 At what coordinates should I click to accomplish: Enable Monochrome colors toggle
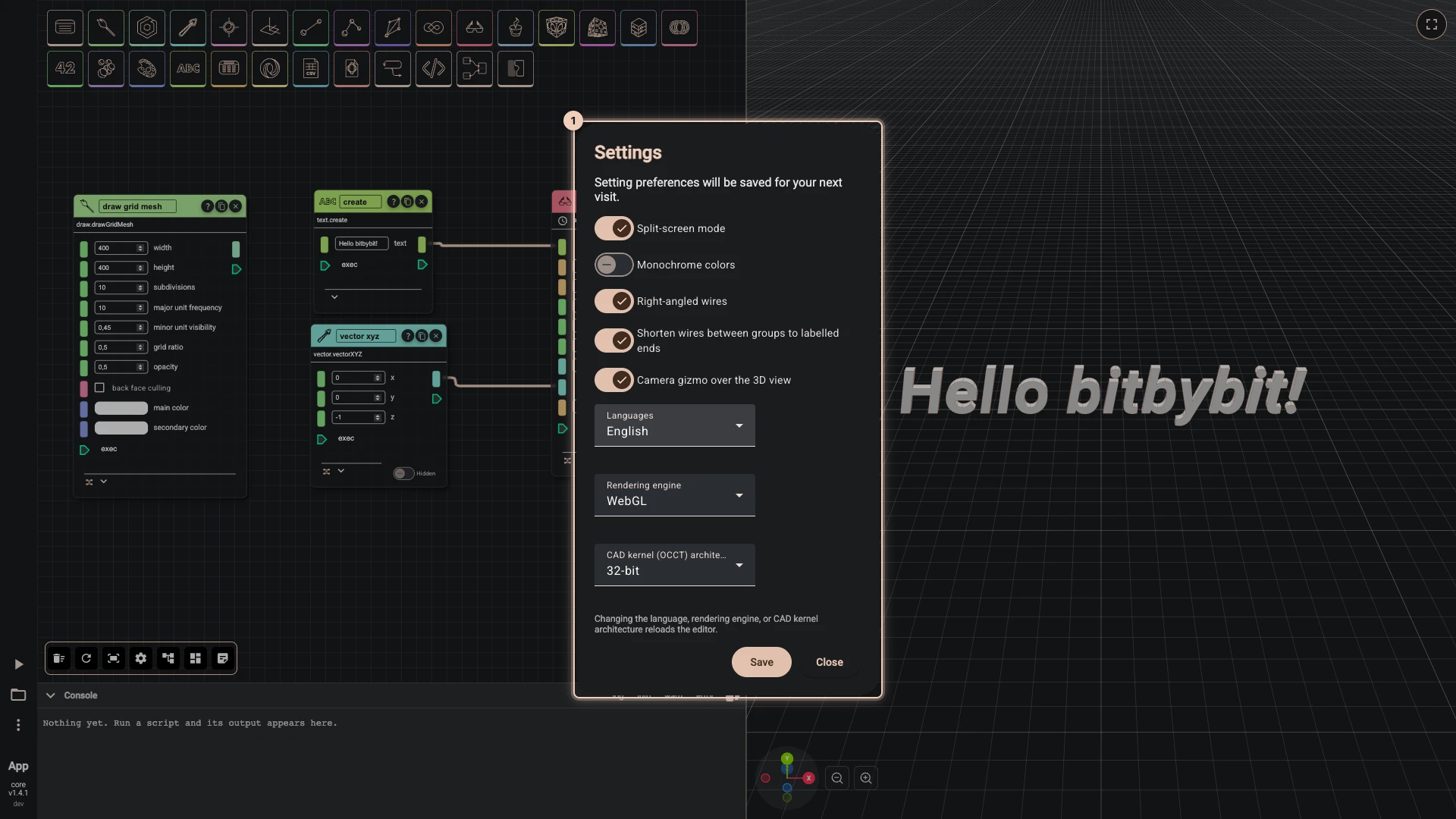point(613,265)
